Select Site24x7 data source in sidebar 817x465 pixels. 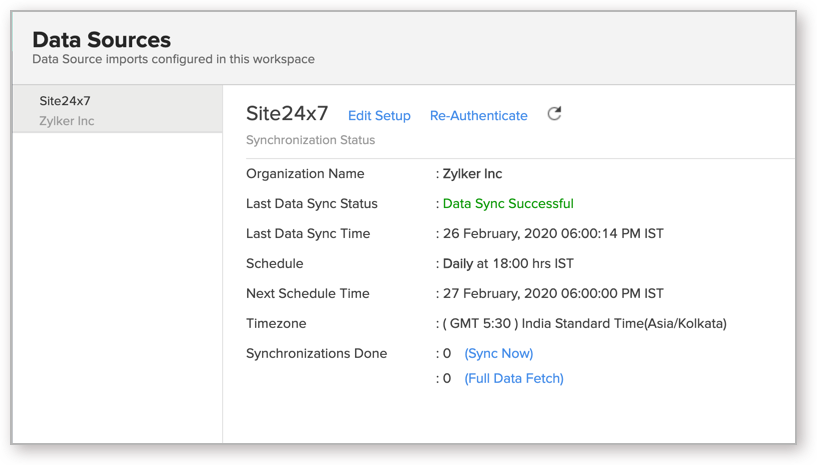click(x=118, y=110)
